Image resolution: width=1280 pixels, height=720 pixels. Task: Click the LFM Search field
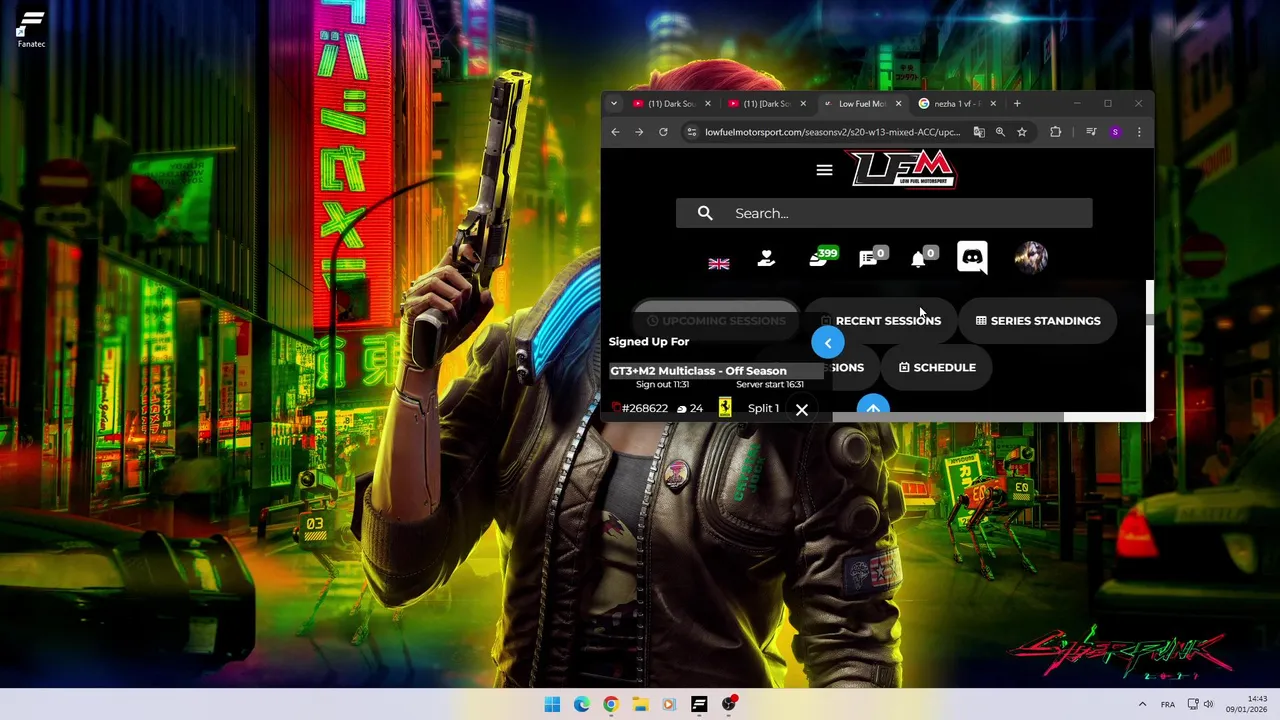884,213
